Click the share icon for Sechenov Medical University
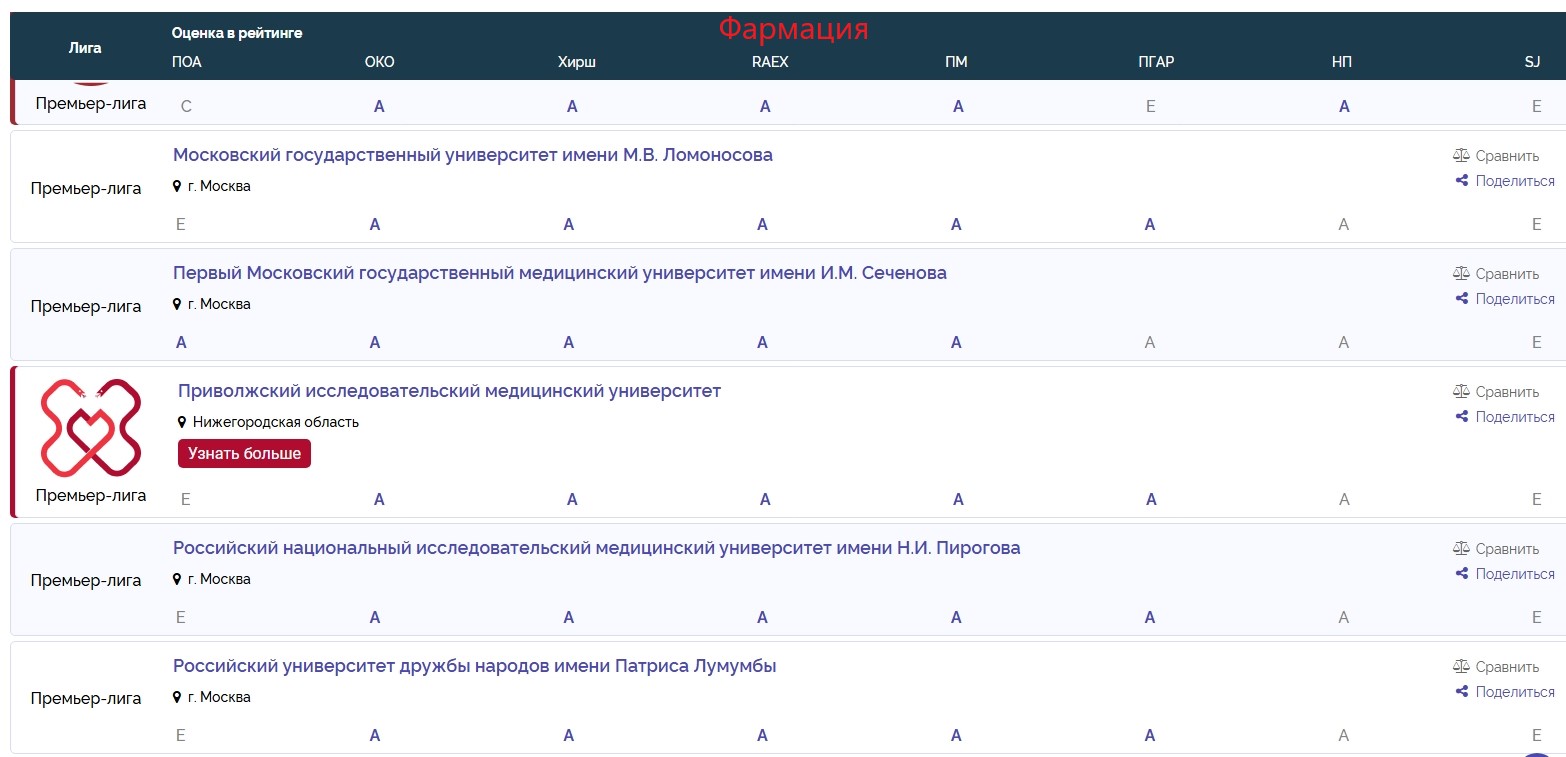Viewport: 1566px width, 757px height. pos(1461,299)
